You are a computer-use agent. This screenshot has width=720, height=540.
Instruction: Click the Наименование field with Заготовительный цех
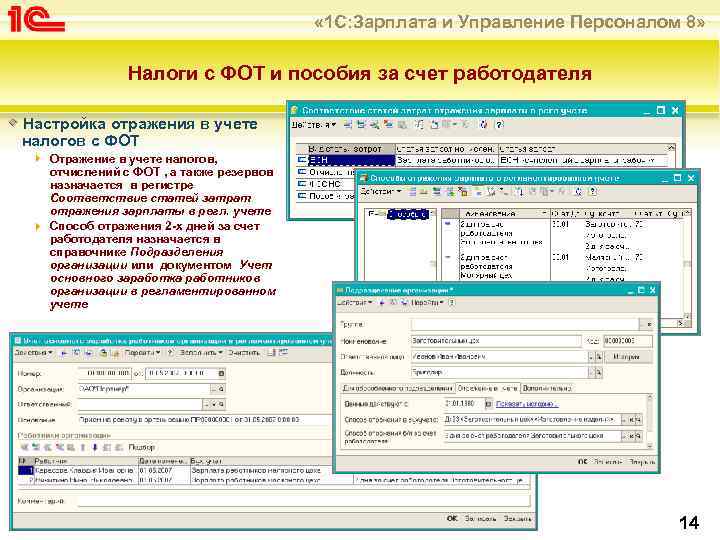[x=496, y=341]
